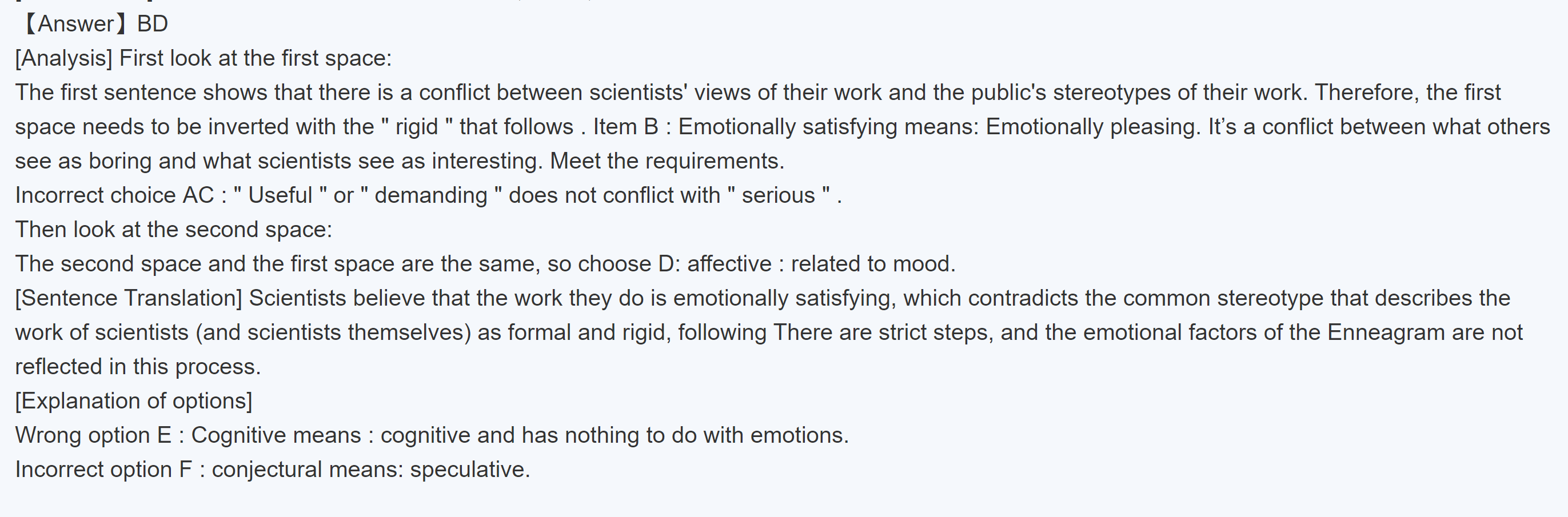This screenshot has height=517, width=1568.
Task: Click the "Meet the requirements." sentence
Action: pos(667,161)
